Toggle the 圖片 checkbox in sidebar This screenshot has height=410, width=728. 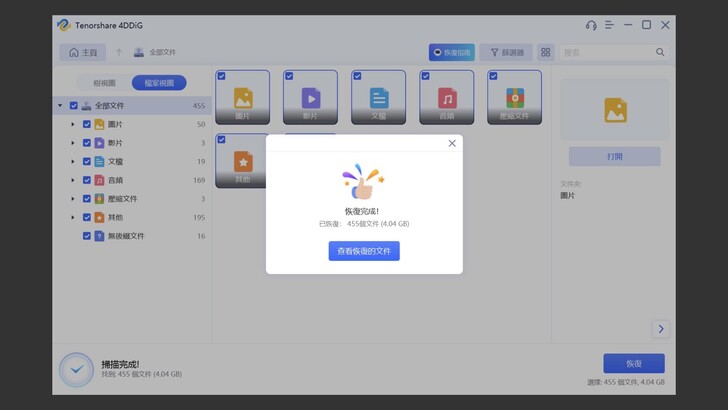(x=87, y=124)
